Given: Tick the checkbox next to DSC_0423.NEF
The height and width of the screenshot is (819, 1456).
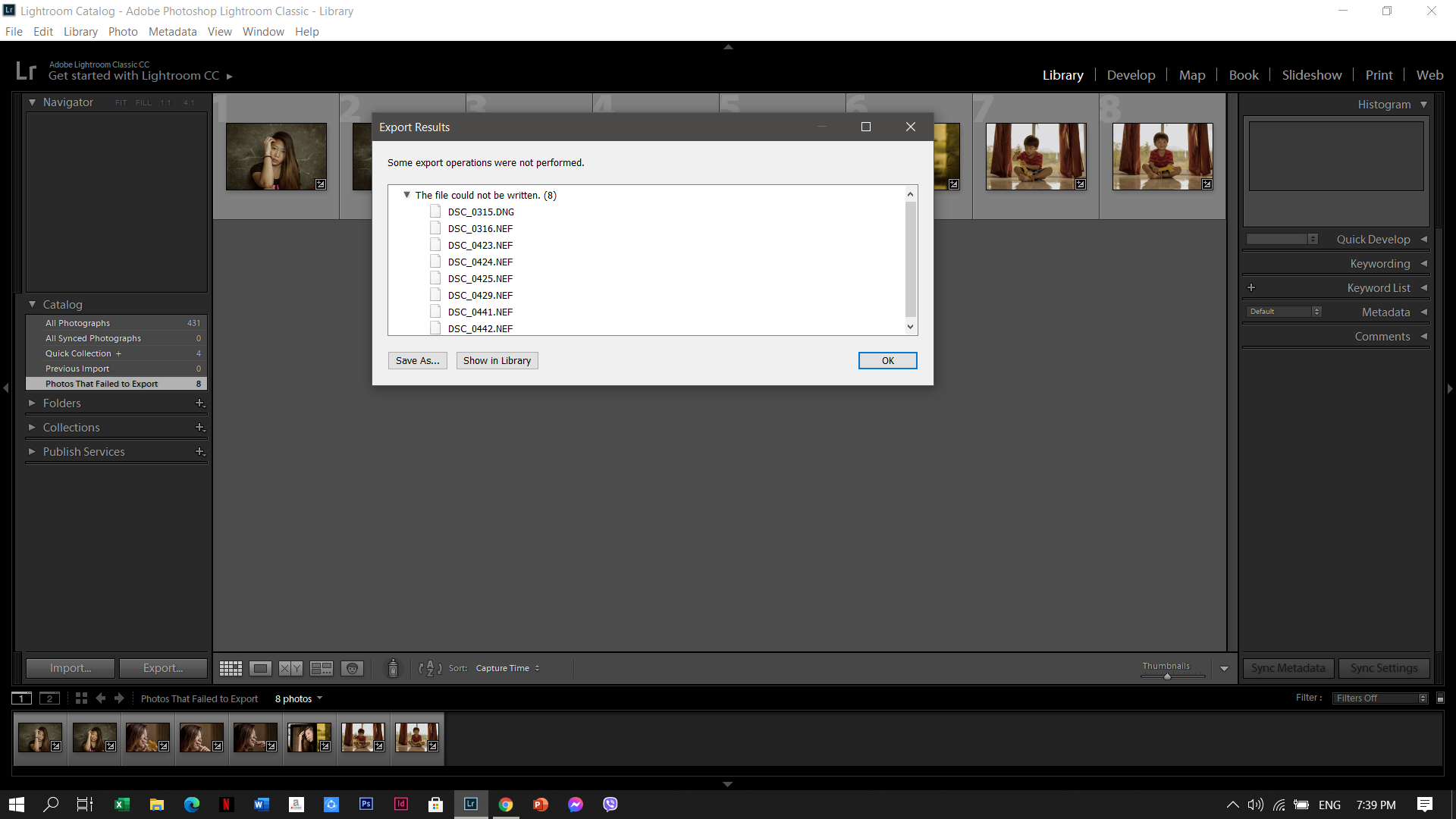Looking at the screenshot, I should tap(435, 244).
